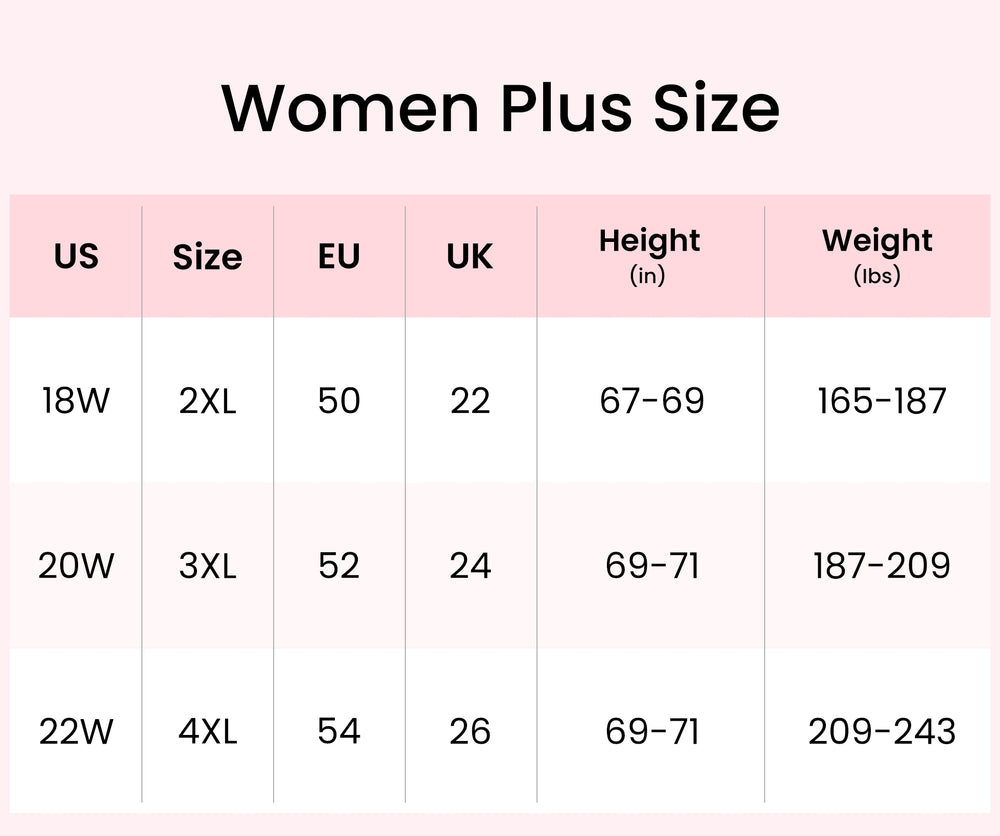The width and height of the screenshot is (1000, 836).
Task: Click the Height (in) column header
Action: pyautogui.click(x=649, y=255)
